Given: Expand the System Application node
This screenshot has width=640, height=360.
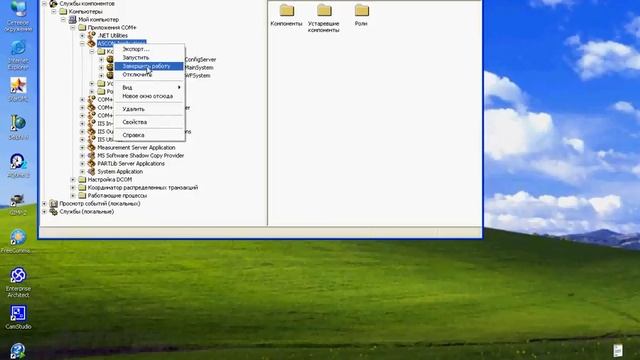Looking at the screenshot, I should tap(82, 171).
